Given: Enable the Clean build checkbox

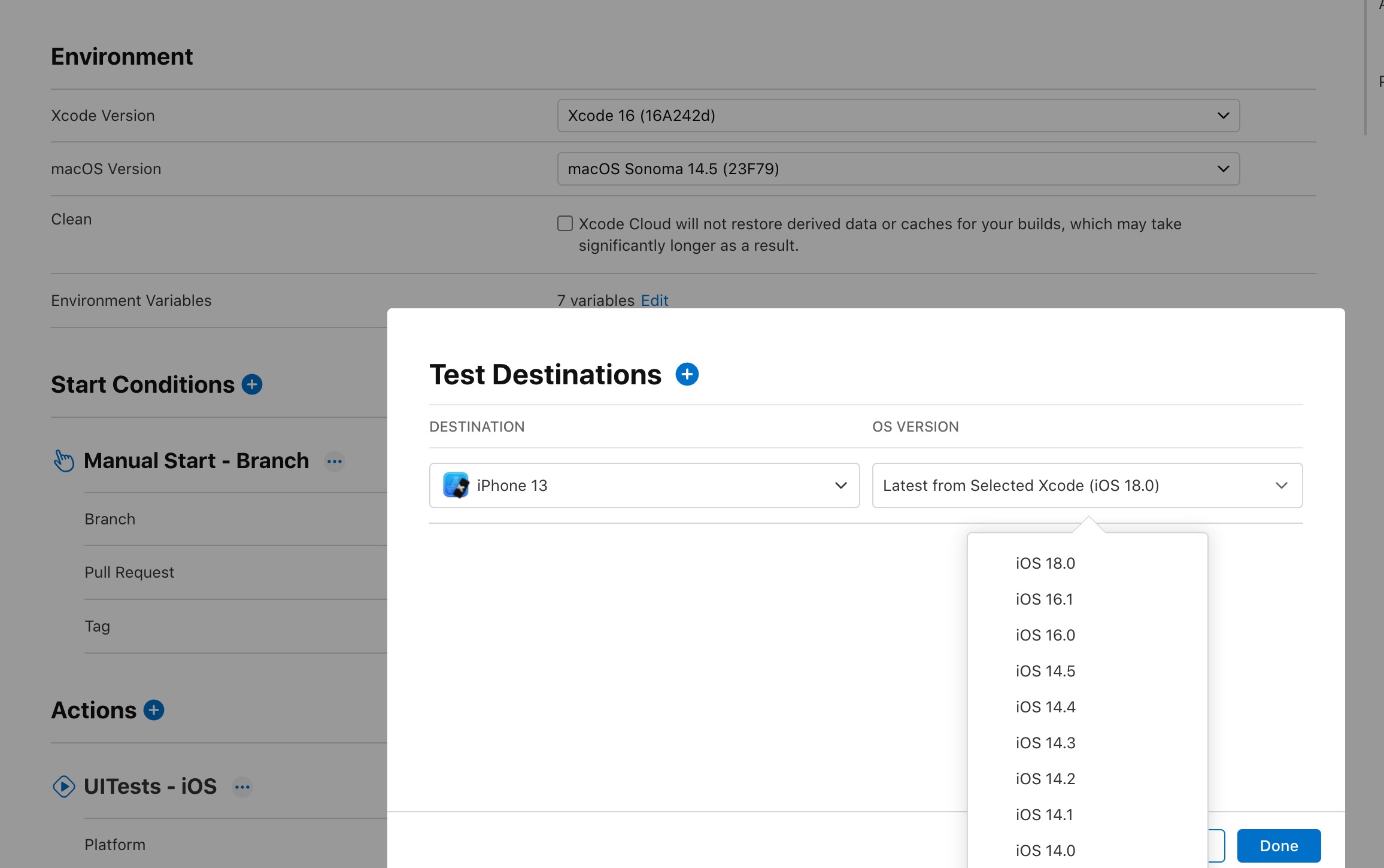Looking at the screenshot, I should pyautogui.click(x=565, y=223).
